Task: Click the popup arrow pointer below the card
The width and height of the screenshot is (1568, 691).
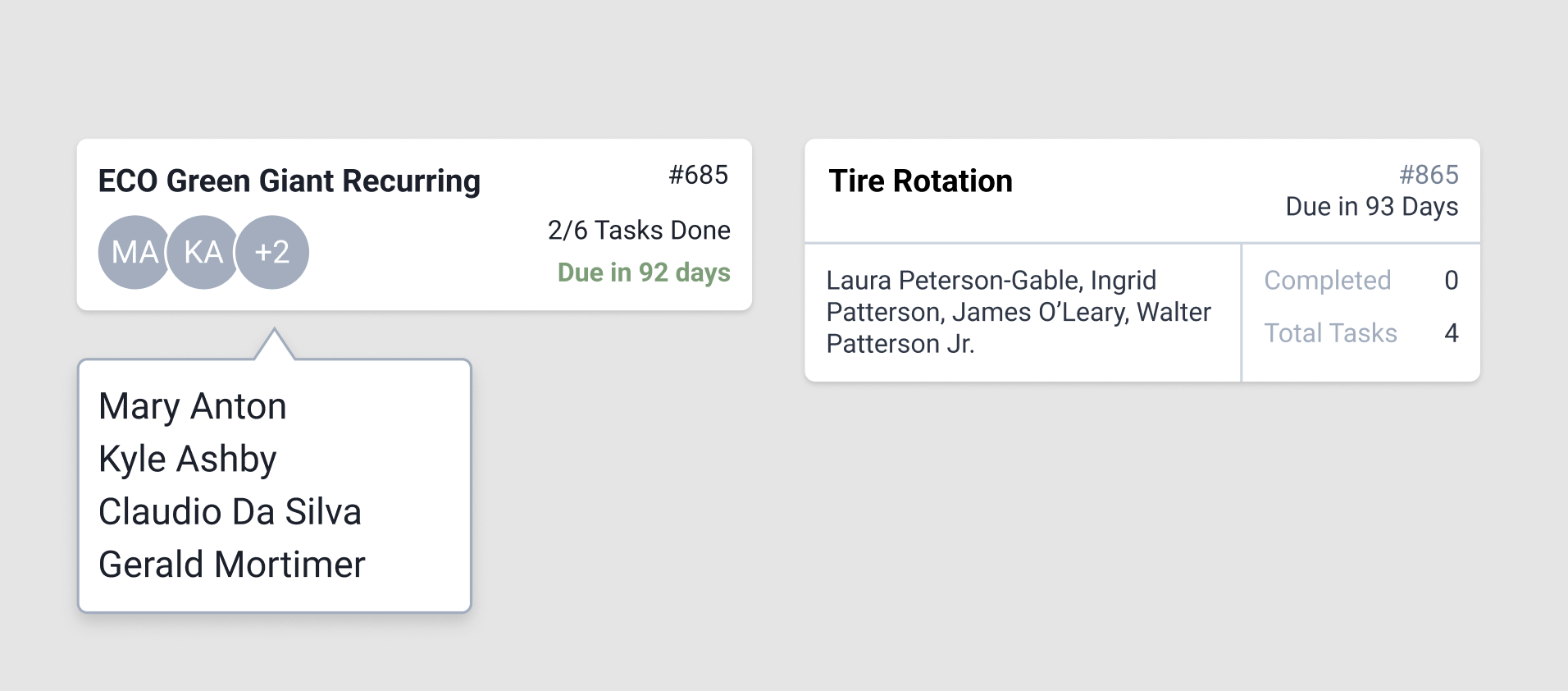Action: [275, 345]
